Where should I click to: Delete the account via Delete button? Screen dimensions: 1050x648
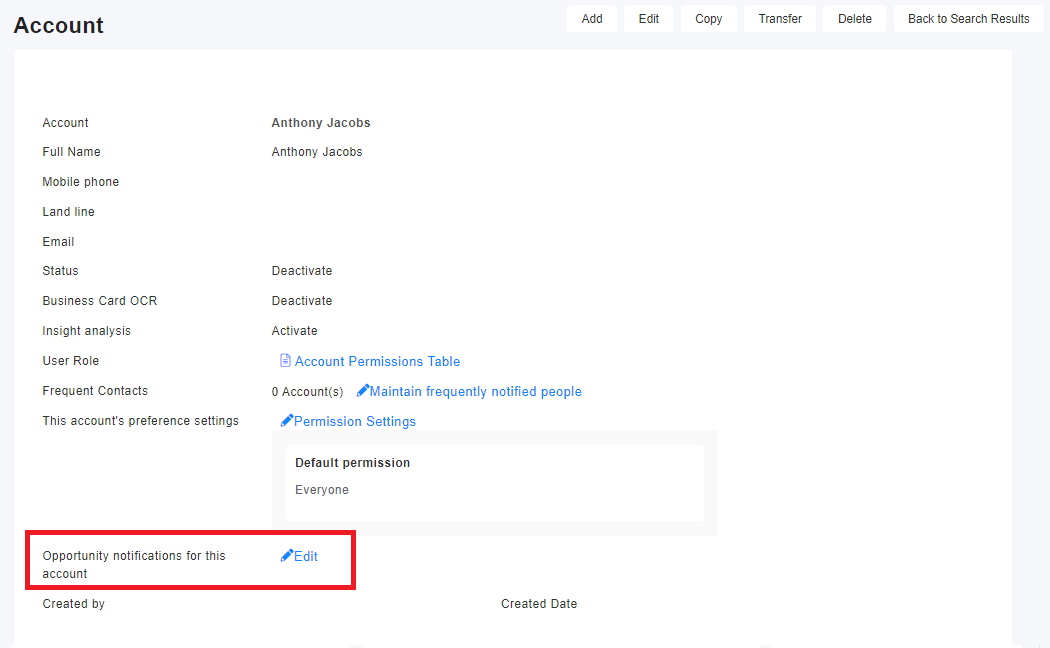854,19
